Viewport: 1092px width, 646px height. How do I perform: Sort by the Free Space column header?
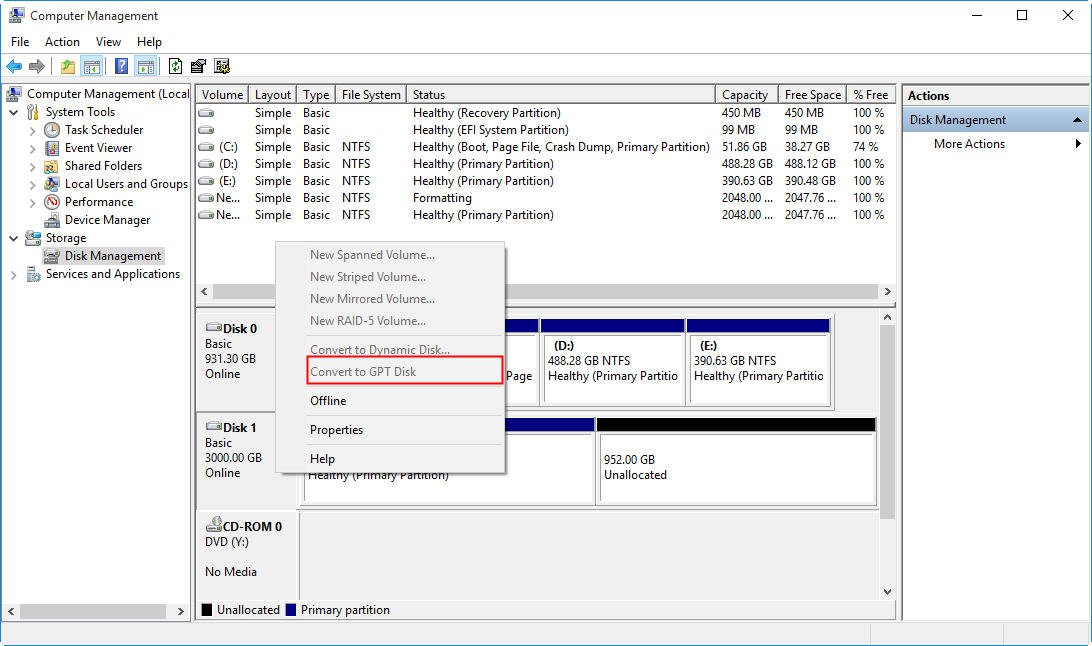point(812,95)
